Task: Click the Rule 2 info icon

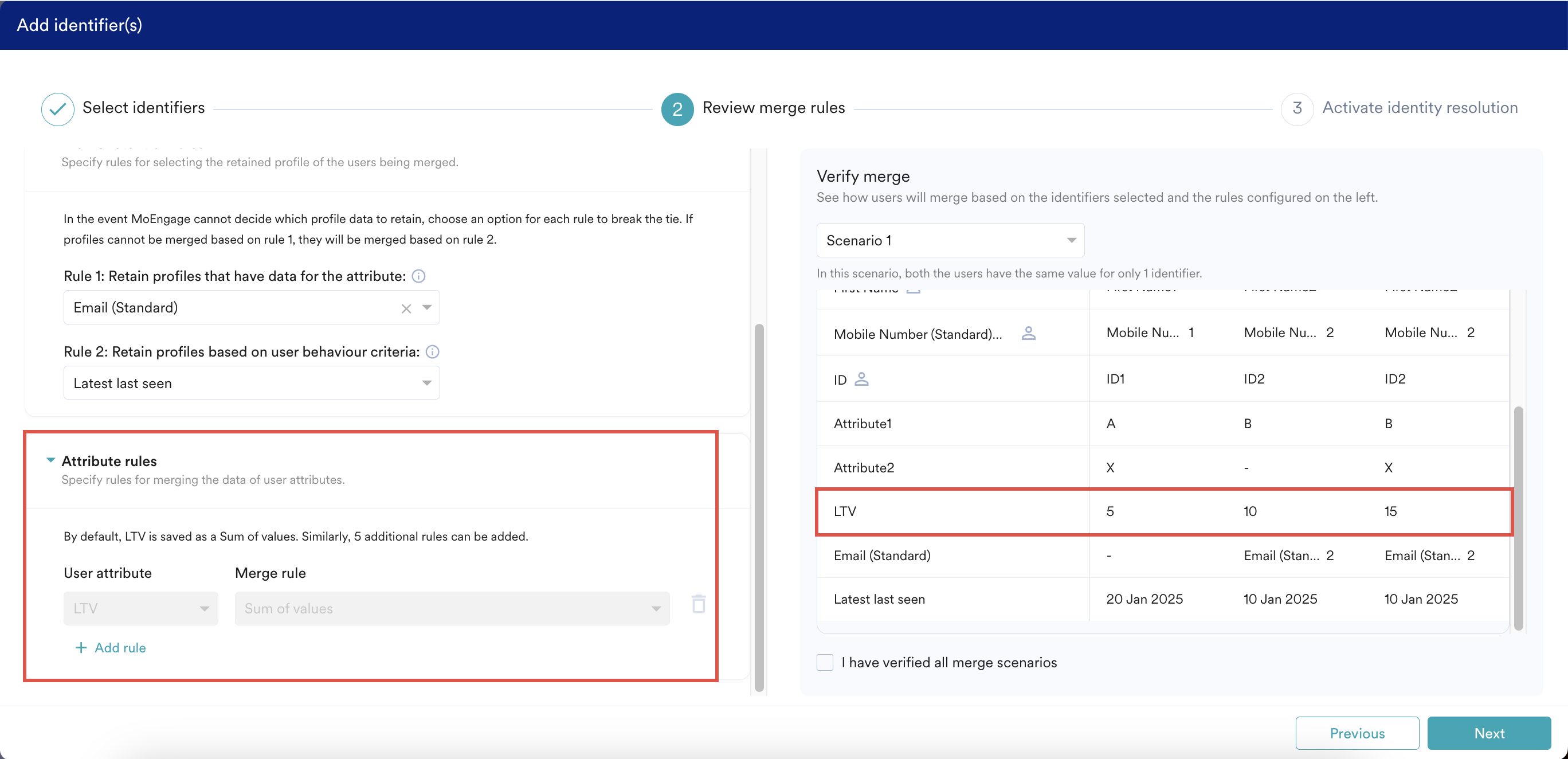Action: click(x=432, y=352)
